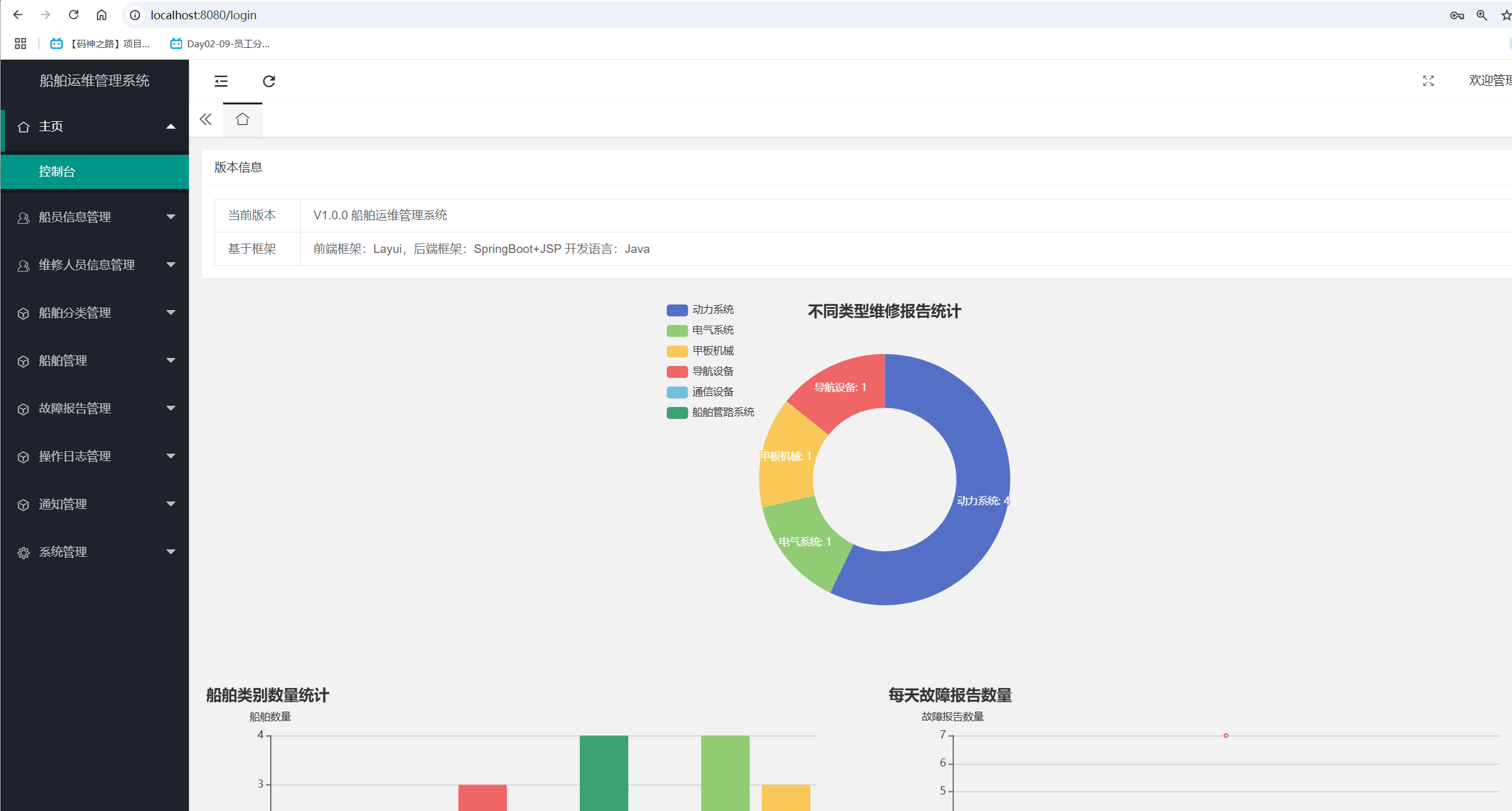Click the sidebar collapse menu icon

coord(221,81)
